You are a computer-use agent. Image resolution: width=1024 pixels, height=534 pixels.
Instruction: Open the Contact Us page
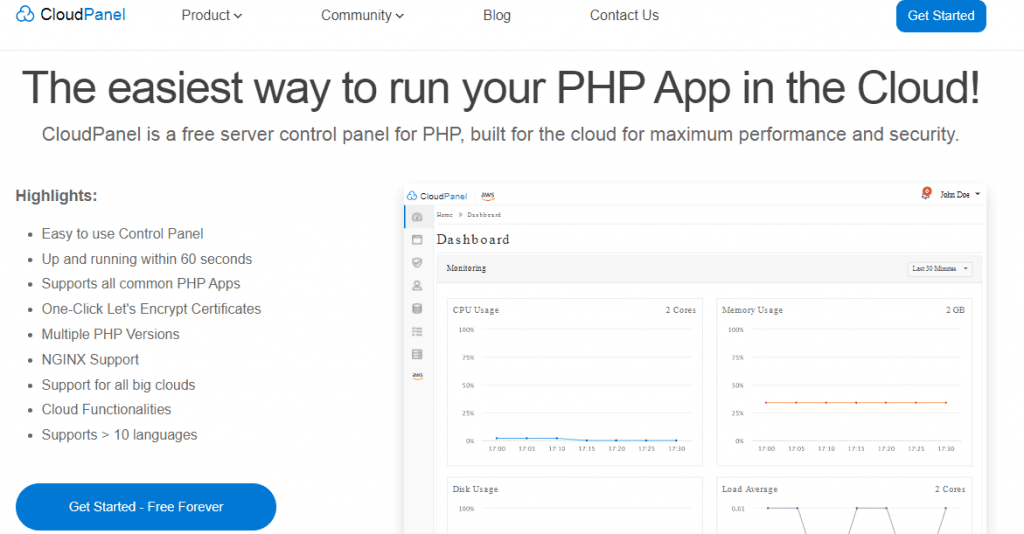624,15
